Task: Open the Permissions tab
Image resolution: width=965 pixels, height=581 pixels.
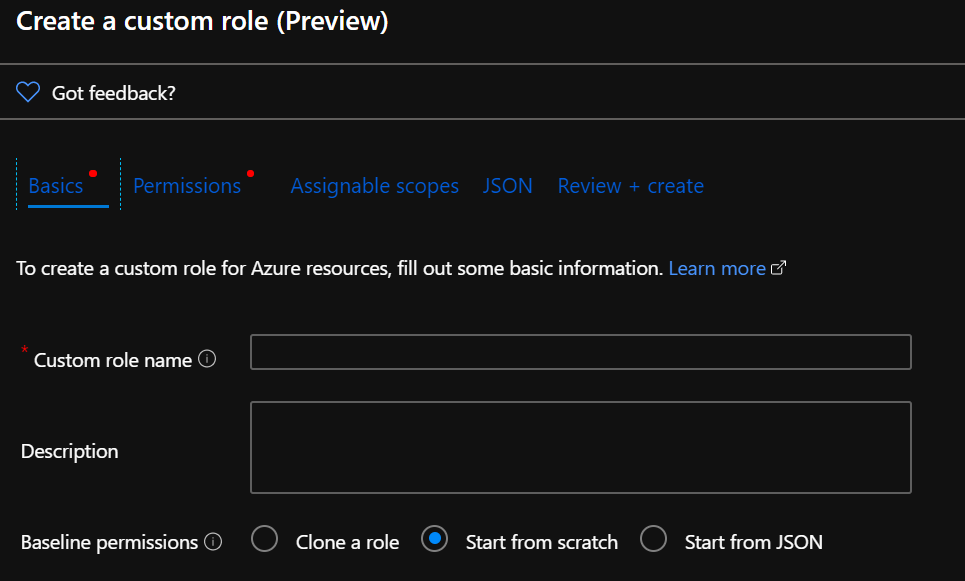Action: [x=187, y=186]
